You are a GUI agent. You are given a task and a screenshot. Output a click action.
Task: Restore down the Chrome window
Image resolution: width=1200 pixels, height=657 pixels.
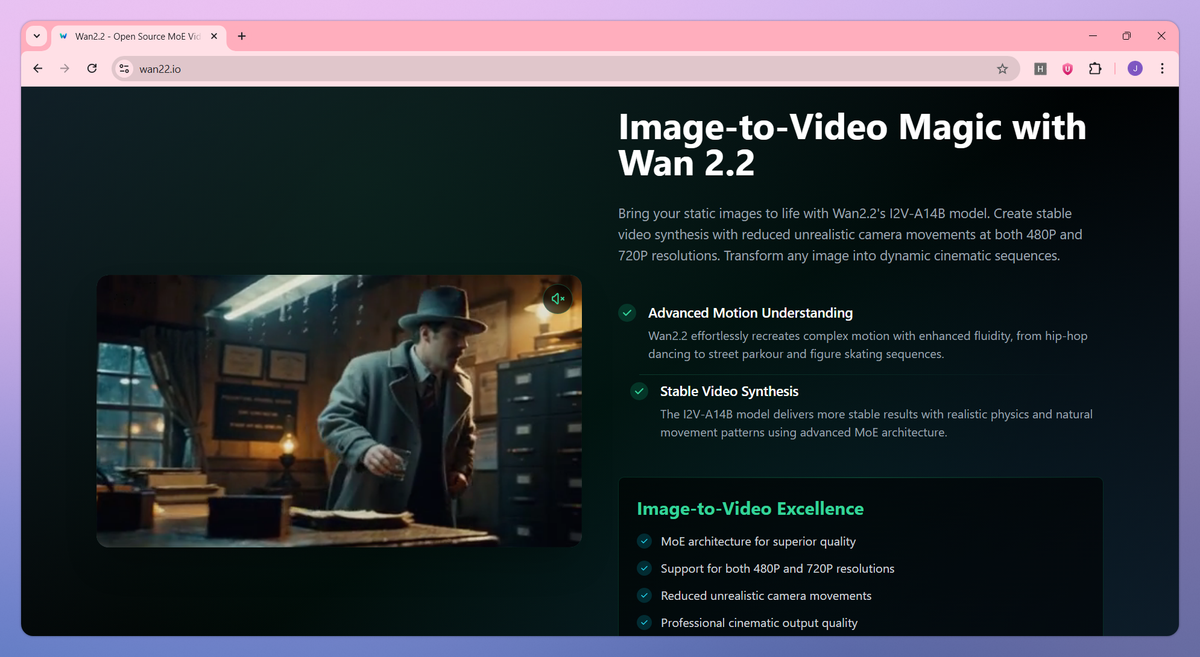click(x=1126, y=36)
